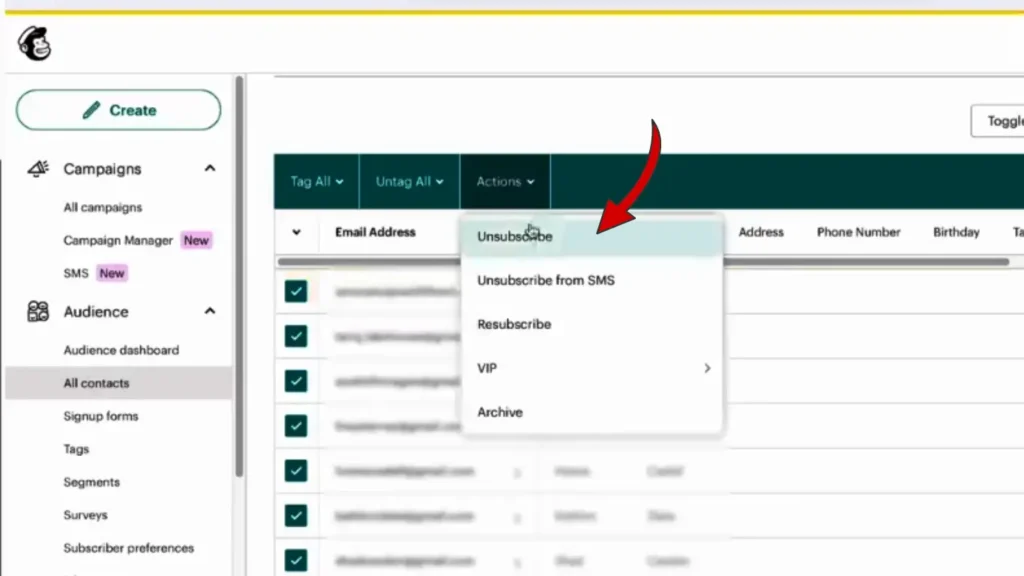Click the Campaigns megaphone icon
1024x576 pixels.
tap(38, 169)
